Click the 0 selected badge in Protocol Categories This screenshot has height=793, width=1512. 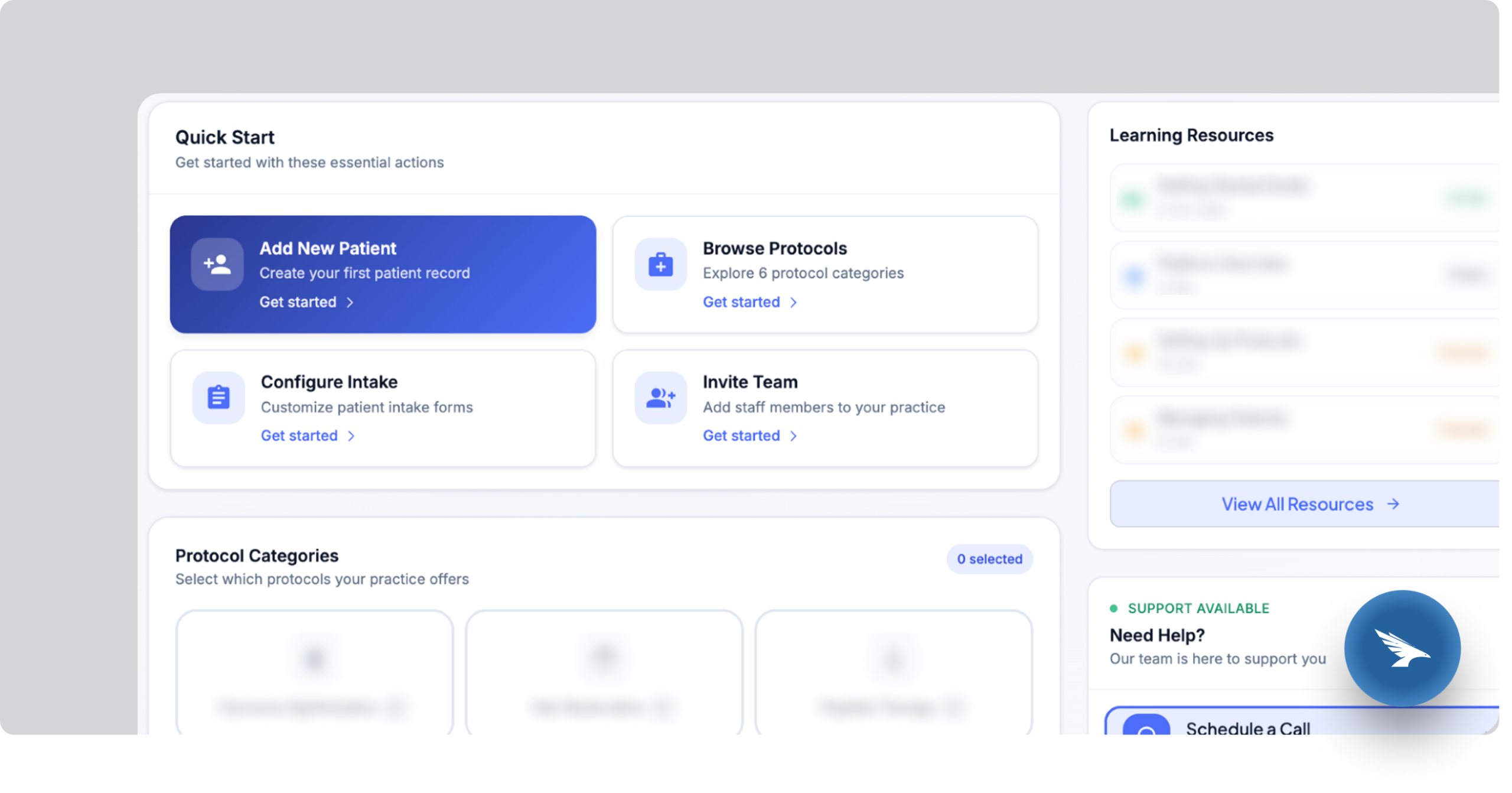(x=989, y=558)
